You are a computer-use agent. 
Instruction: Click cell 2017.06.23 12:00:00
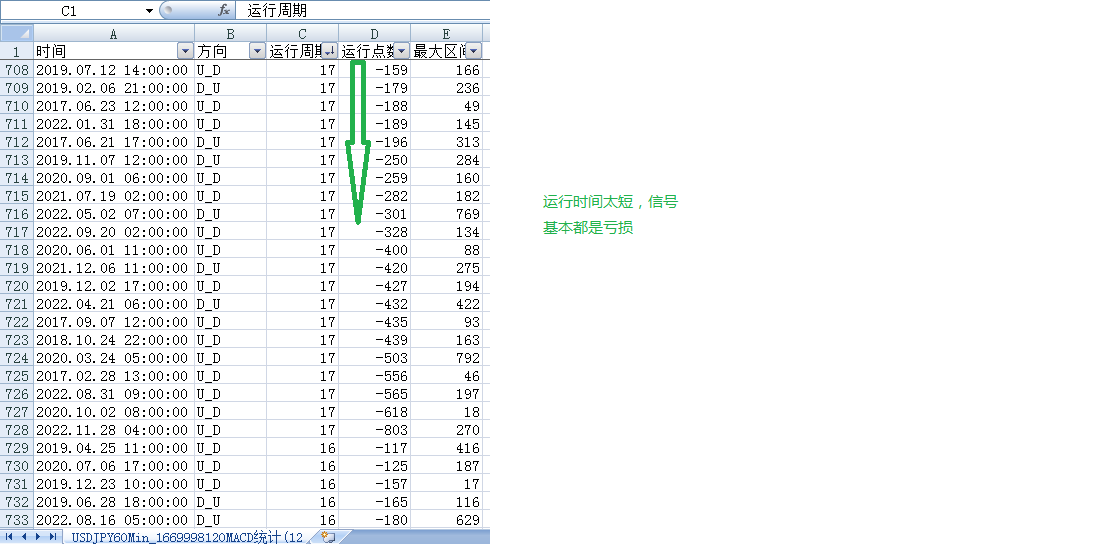[x=114, y=106]
